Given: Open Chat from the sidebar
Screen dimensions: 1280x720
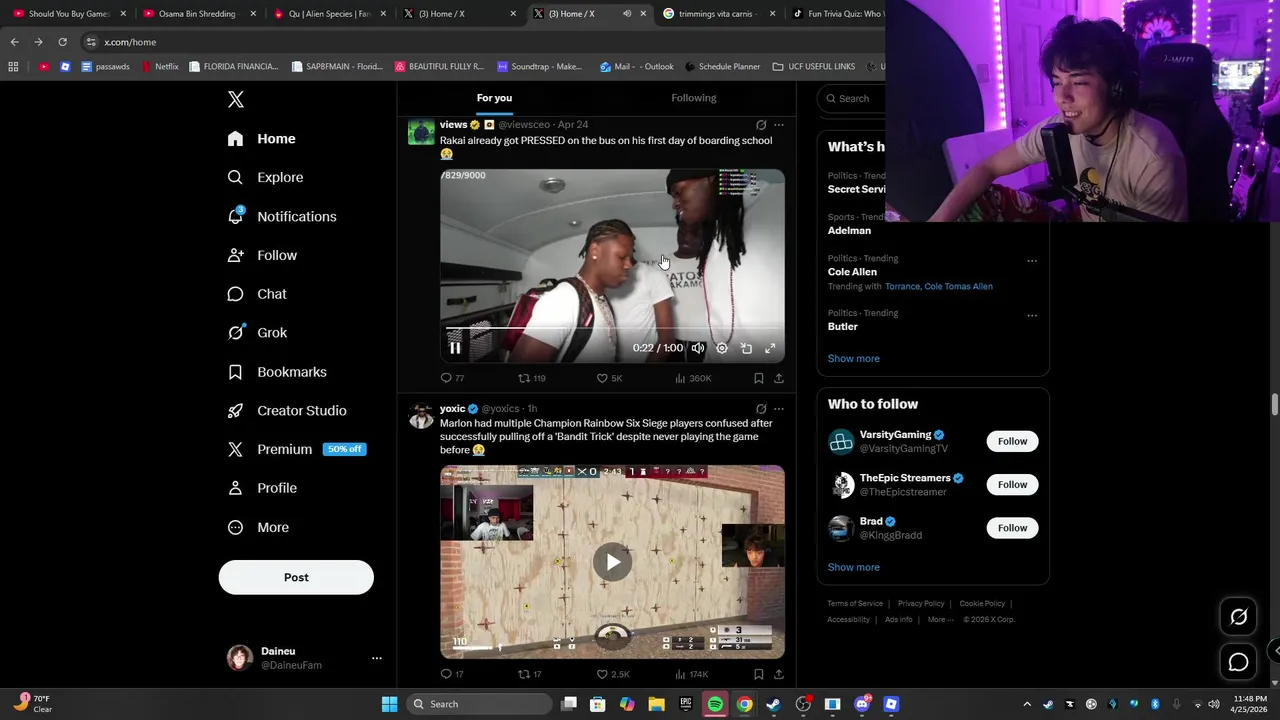Looking at the screenshot, I should click(x=257, y=294).
